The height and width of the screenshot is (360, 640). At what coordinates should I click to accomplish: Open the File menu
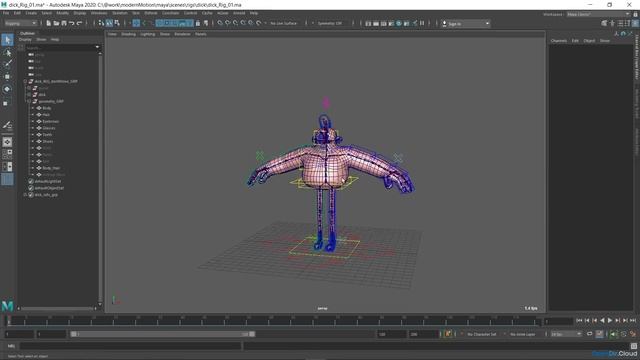click(x=6, y=13)
